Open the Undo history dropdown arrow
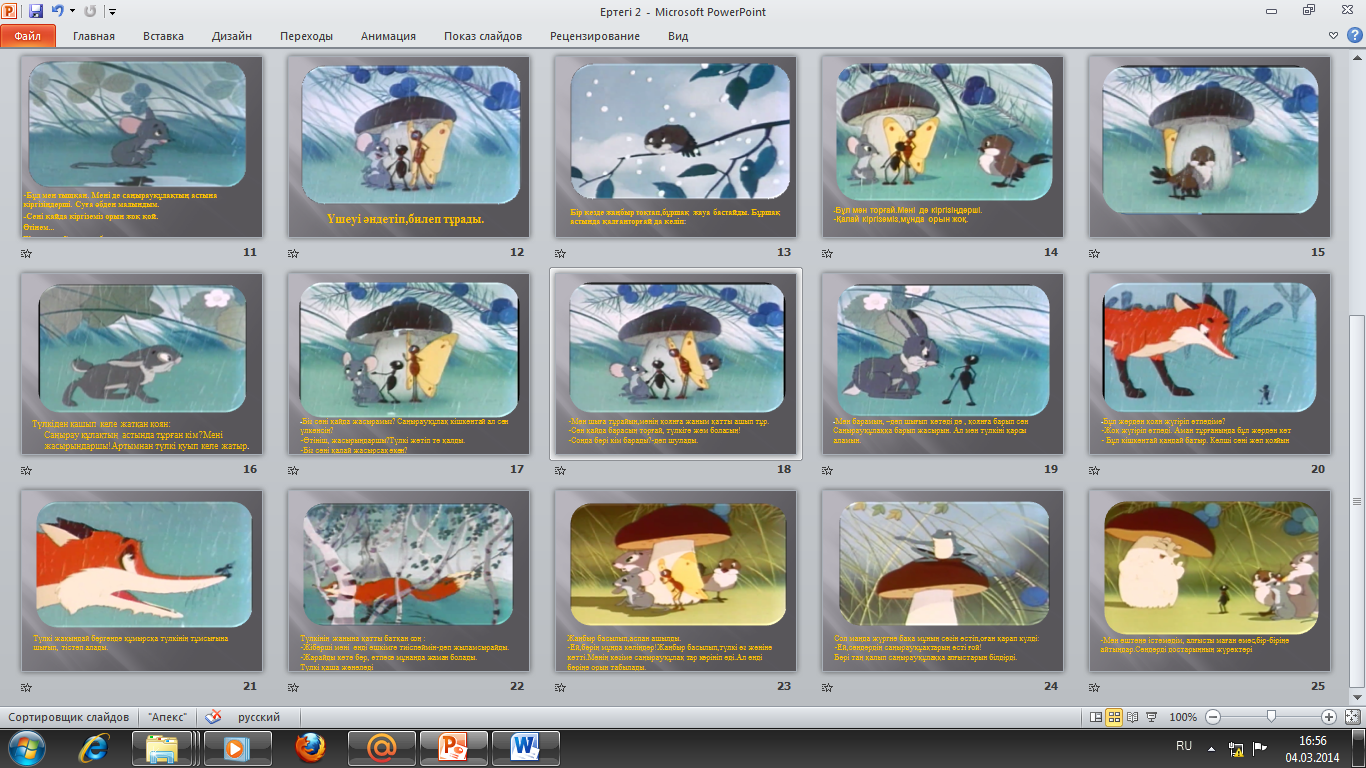This screenshot has height=768, width=1366. tap(72, 12)
